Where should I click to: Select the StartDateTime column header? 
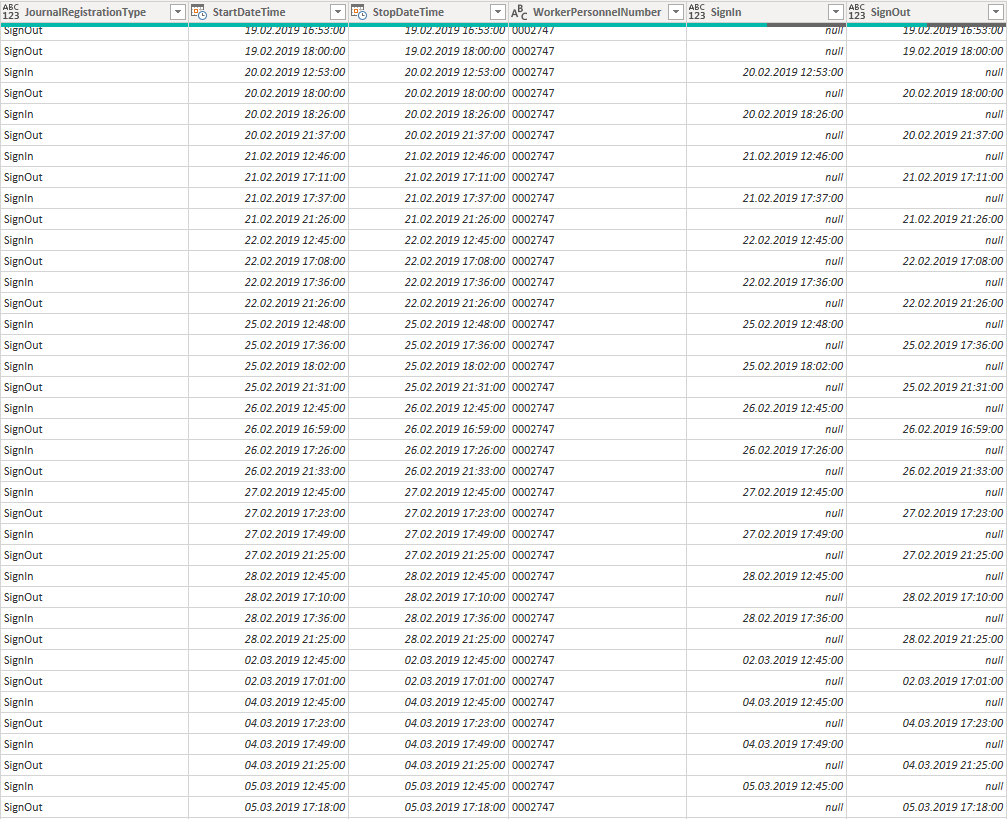pyautogui.click(x=249, y=12)
